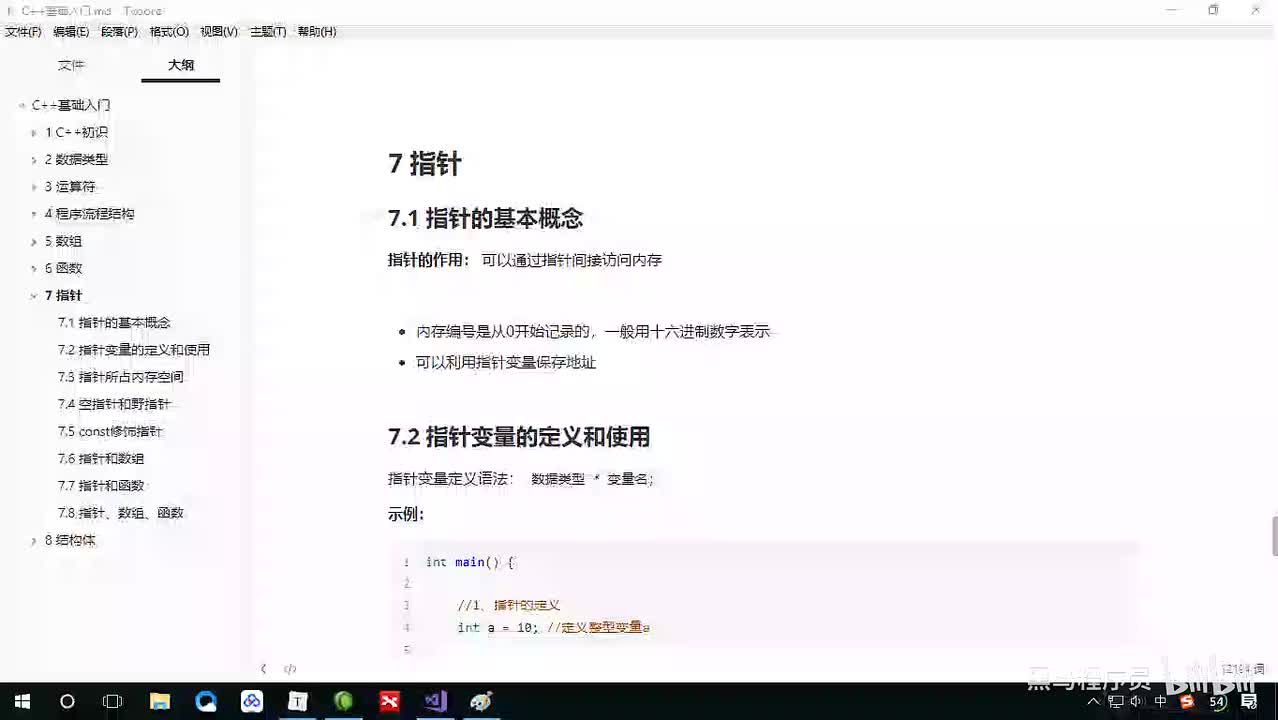The image size is (1278, 720).
Task: Expand the 1 C++初识 outline node
Action: tap(34, 133)
